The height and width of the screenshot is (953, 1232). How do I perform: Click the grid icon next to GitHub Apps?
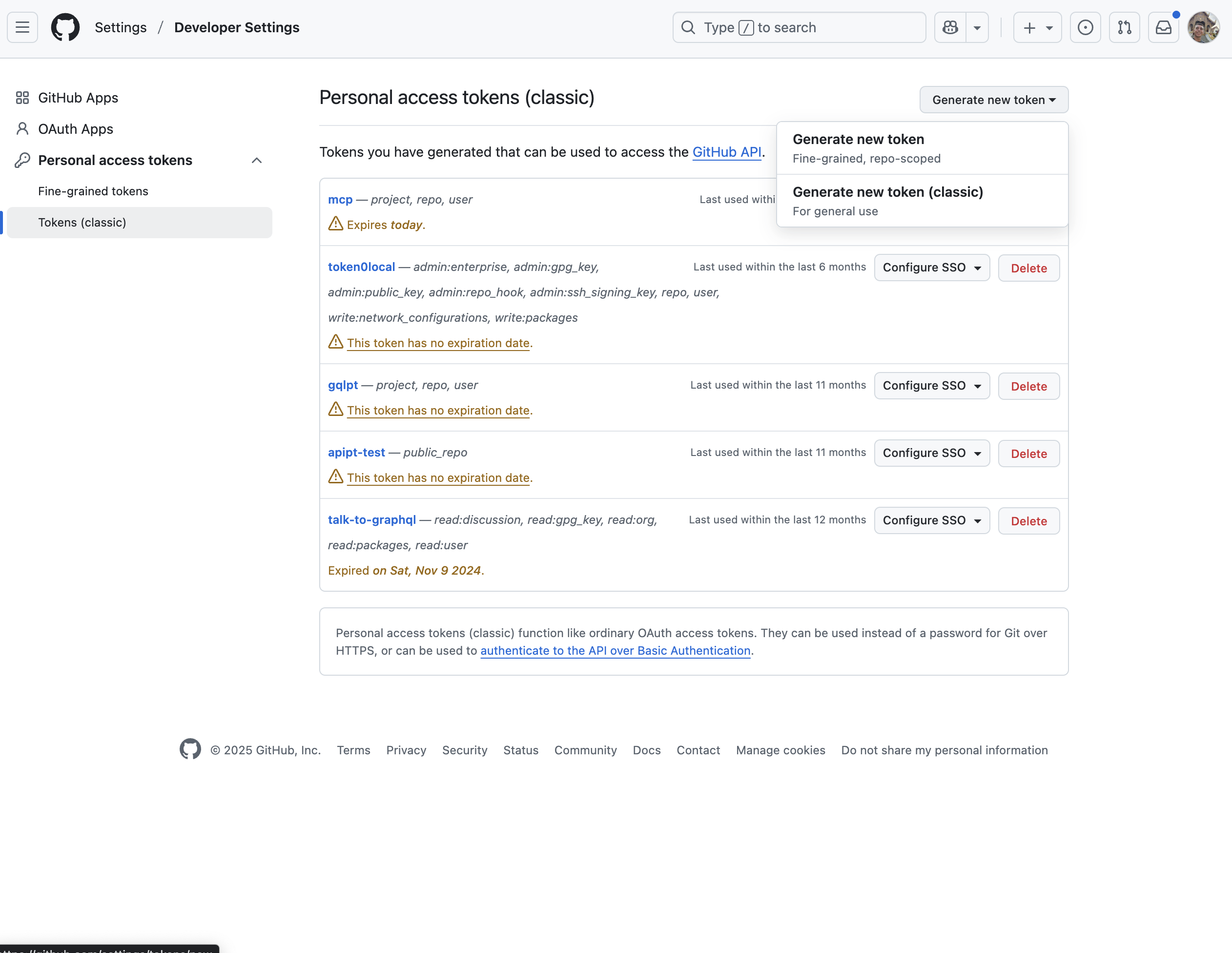(x=22, y=97)
